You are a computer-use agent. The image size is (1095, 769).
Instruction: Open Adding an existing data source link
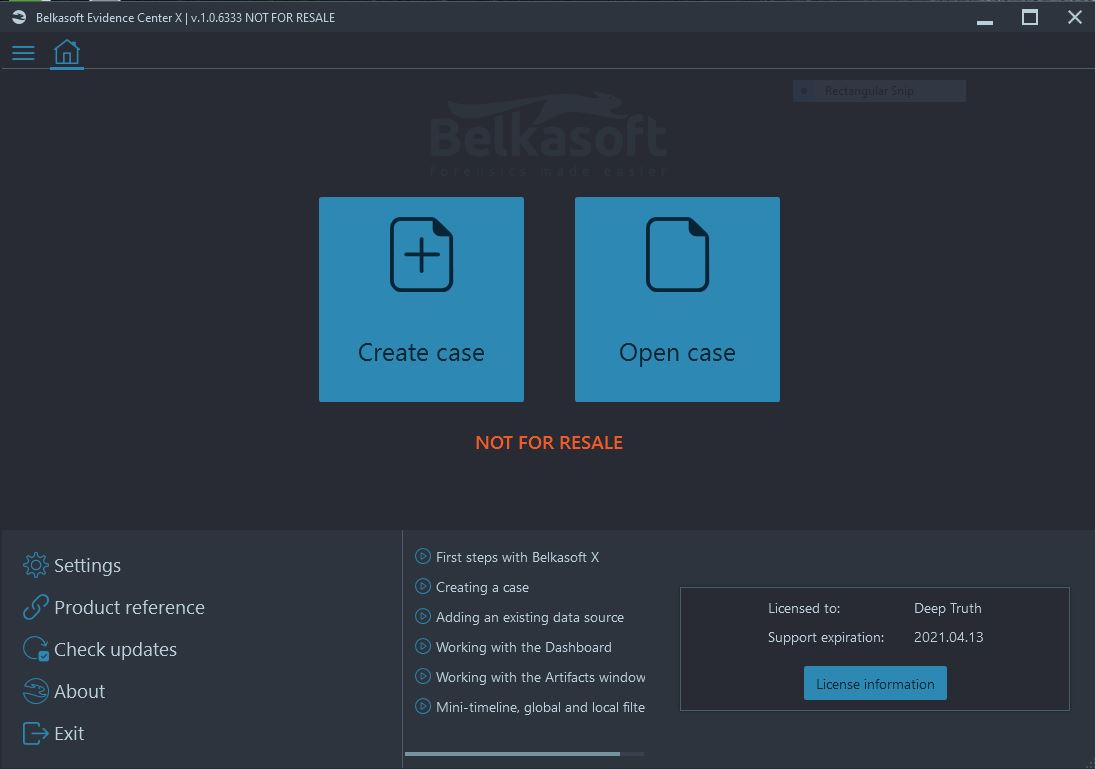[529, 617]
